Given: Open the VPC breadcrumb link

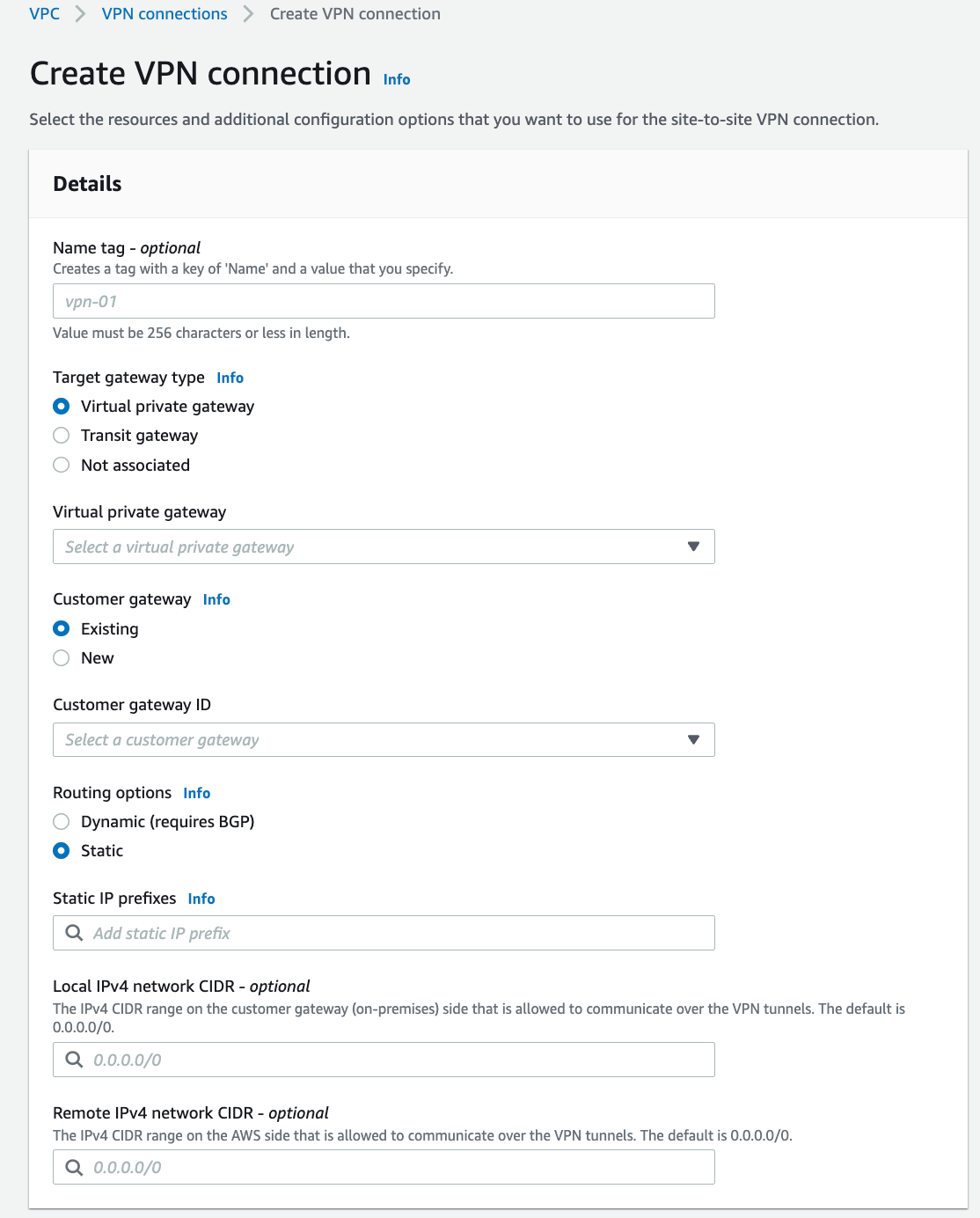Looking at the screenshot, I should coord(44,13).
